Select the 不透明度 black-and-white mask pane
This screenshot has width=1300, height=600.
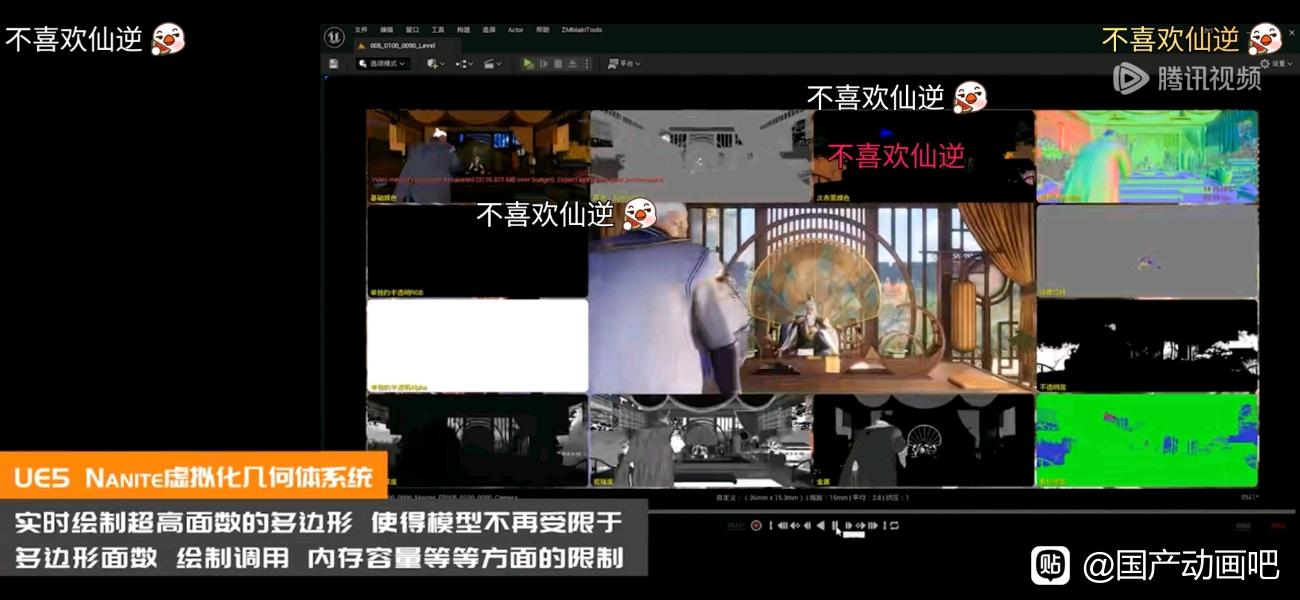click(x=1147, y=346)
